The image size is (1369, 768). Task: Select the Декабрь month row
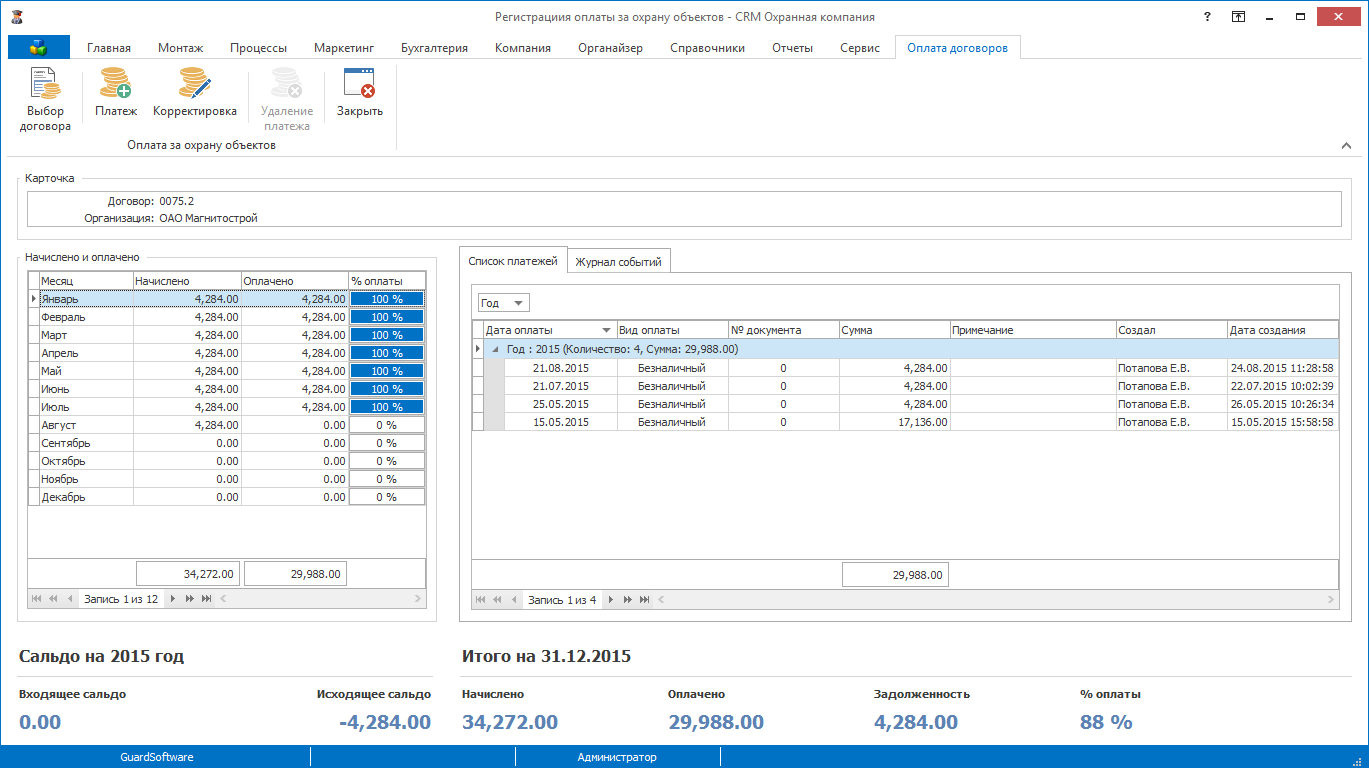coord(227,497)
